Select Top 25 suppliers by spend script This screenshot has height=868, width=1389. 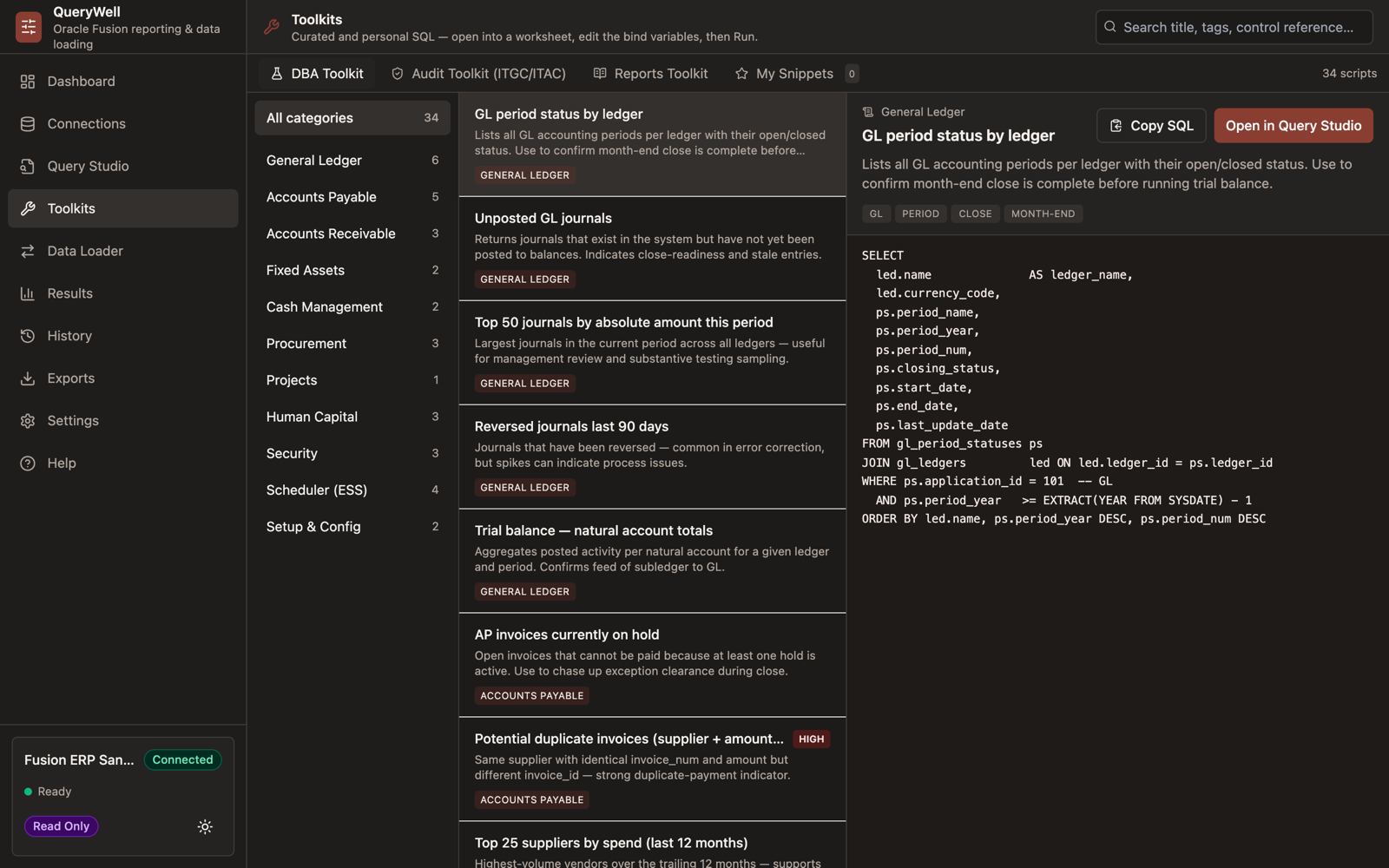coord(652,845)
